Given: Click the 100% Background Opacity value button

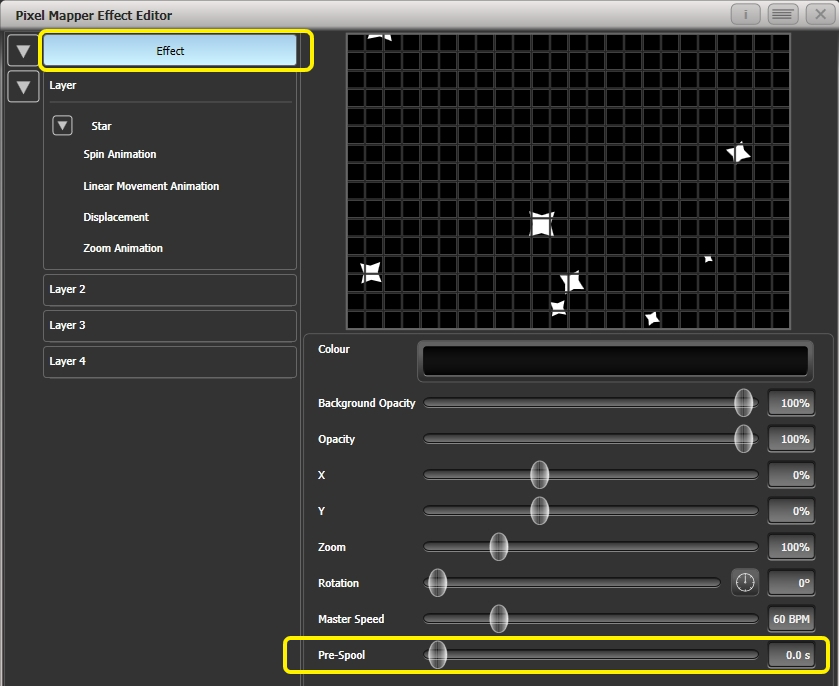Looking at the screenshot, I should point(791,403).
